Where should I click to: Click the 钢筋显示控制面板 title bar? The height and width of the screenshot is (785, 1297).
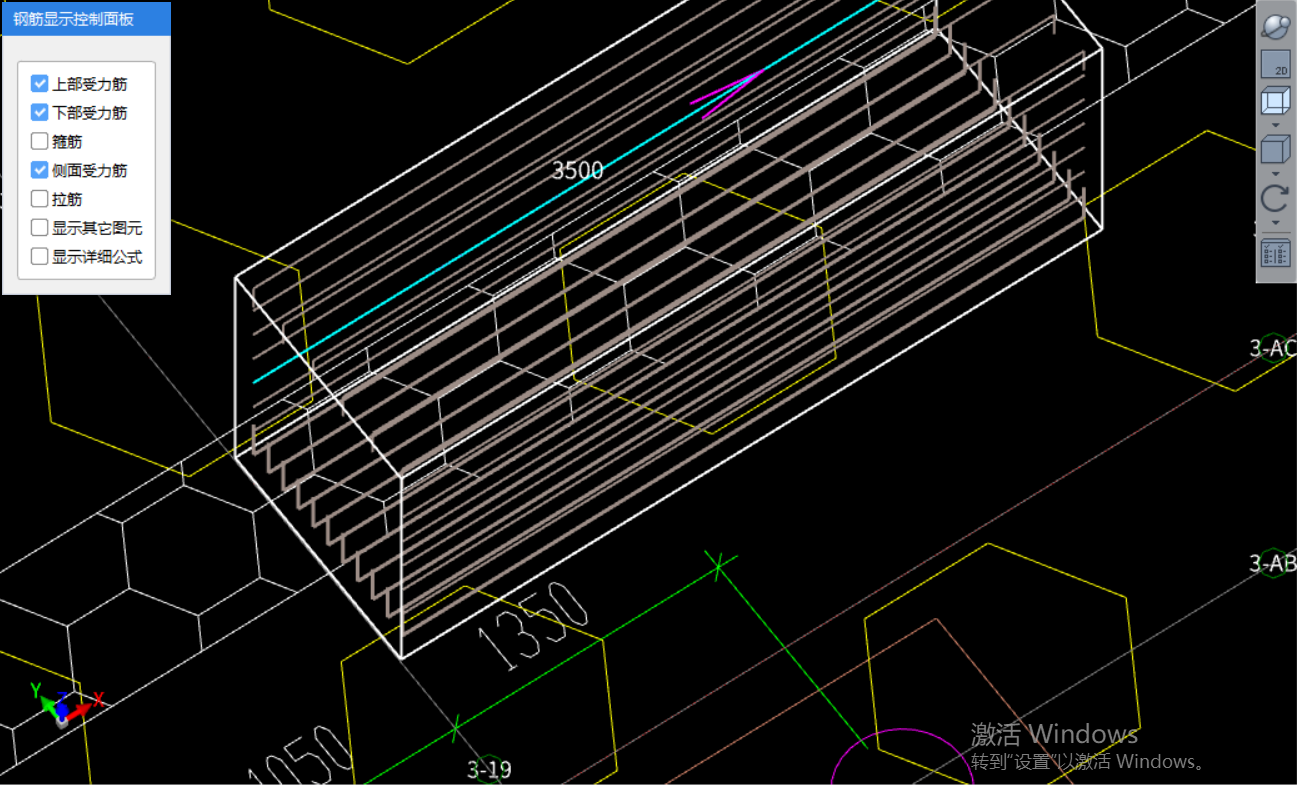pyautogui.click(x=86, y=18)
